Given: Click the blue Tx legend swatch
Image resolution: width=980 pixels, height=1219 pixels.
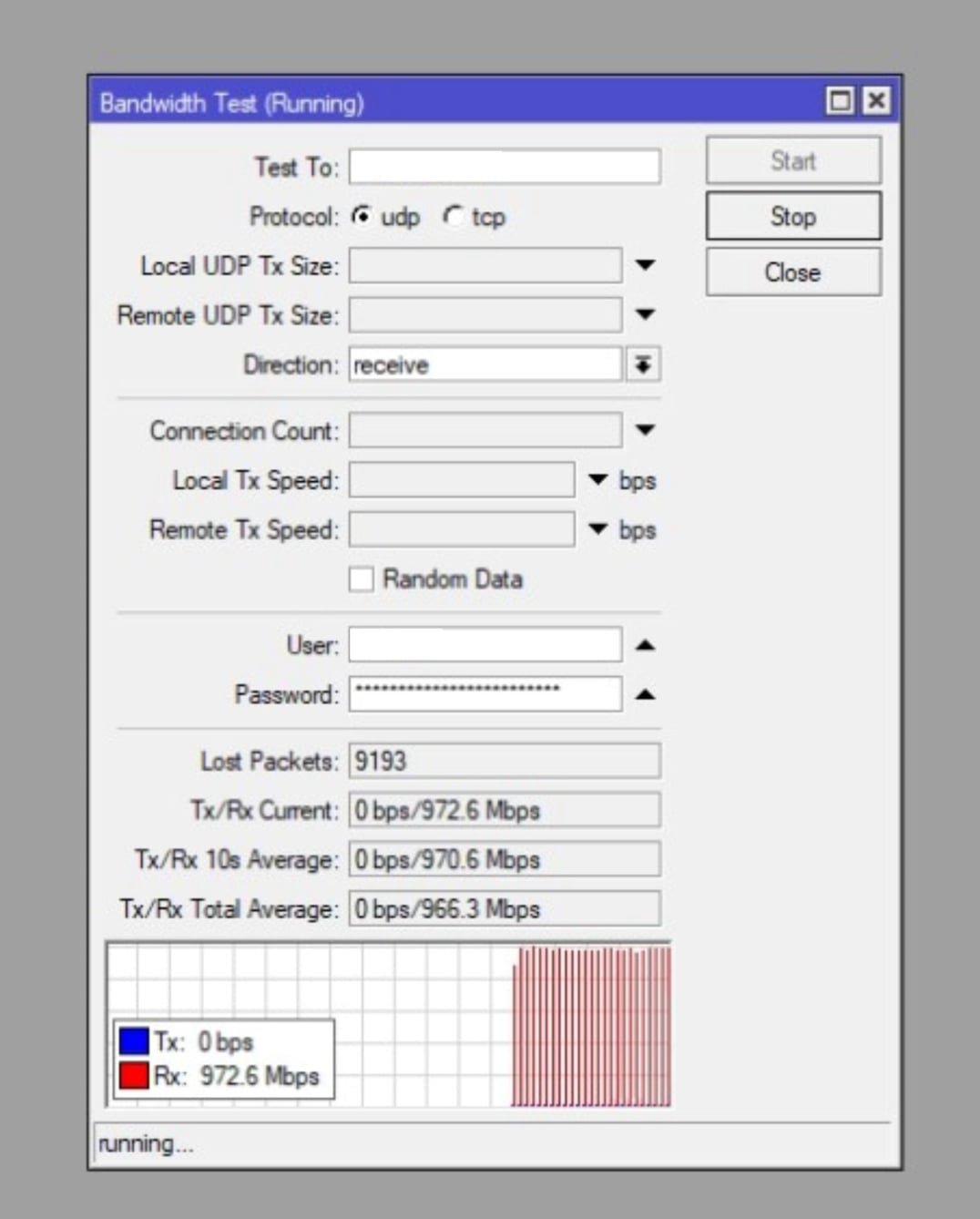Looking at the screenshot, I should point(134,1040).
